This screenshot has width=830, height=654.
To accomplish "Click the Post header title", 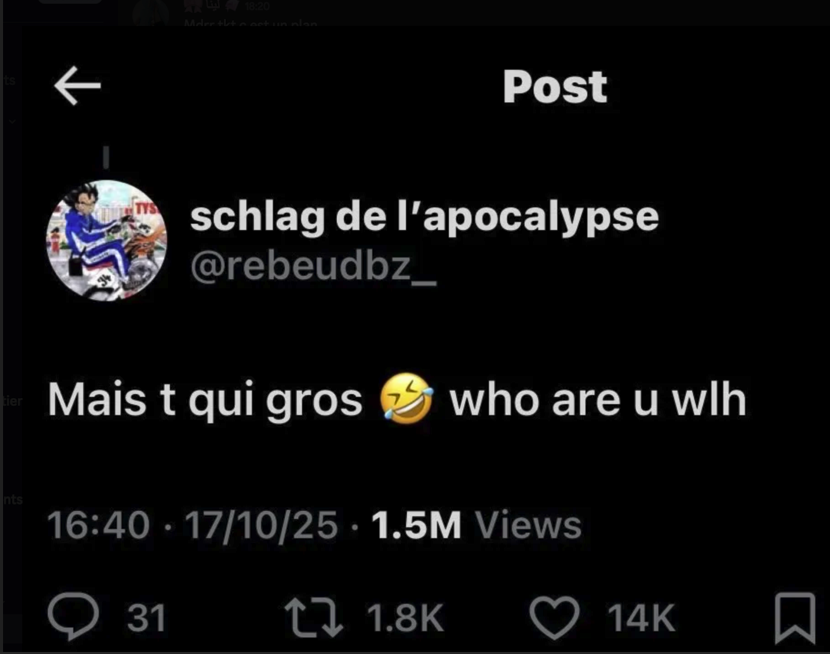I will tap(554, 87).
